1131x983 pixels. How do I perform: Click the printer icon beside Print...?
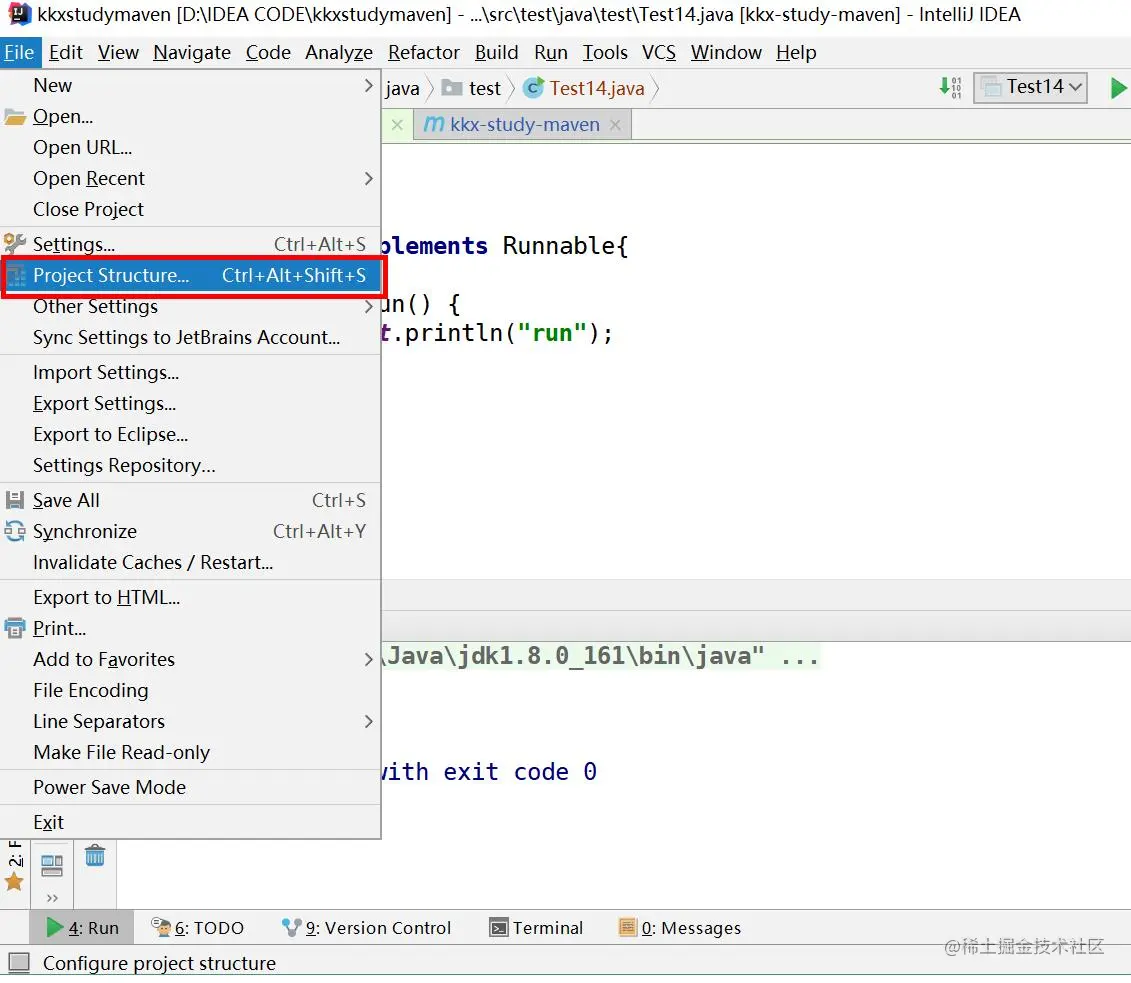15,628
